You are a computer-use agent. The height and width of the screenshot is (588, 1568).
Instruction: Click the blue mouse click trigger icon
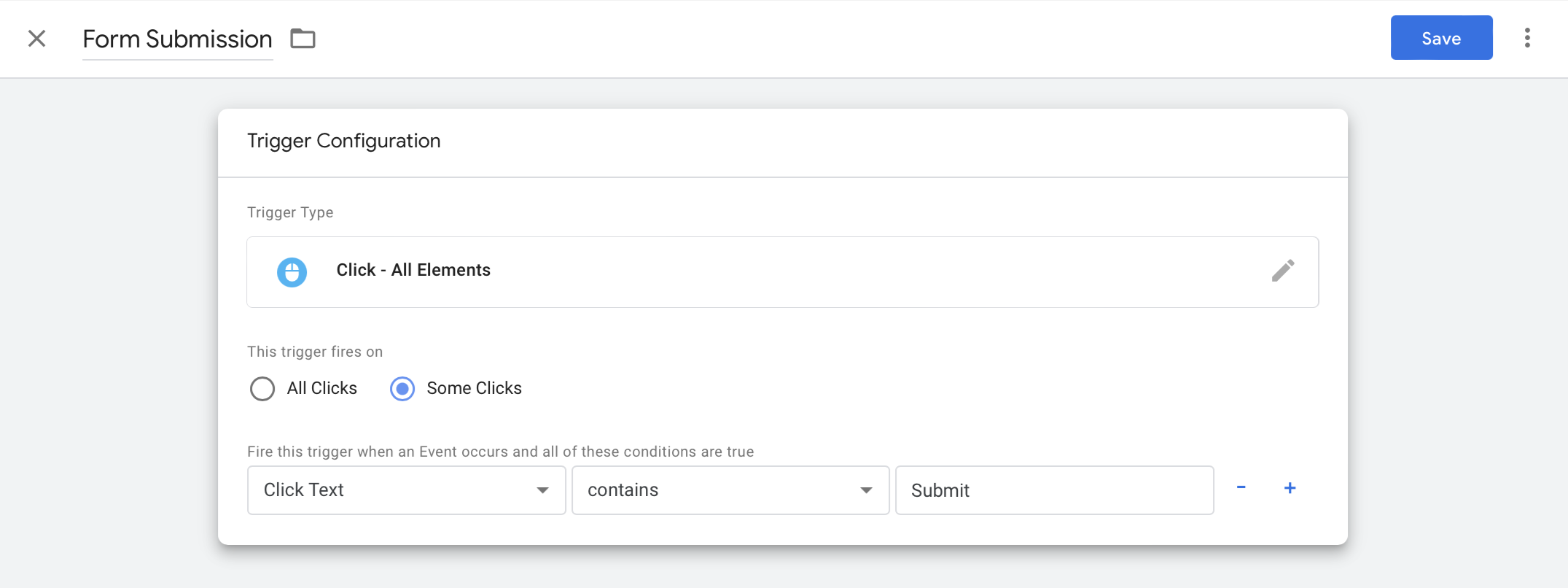(292, 271)
